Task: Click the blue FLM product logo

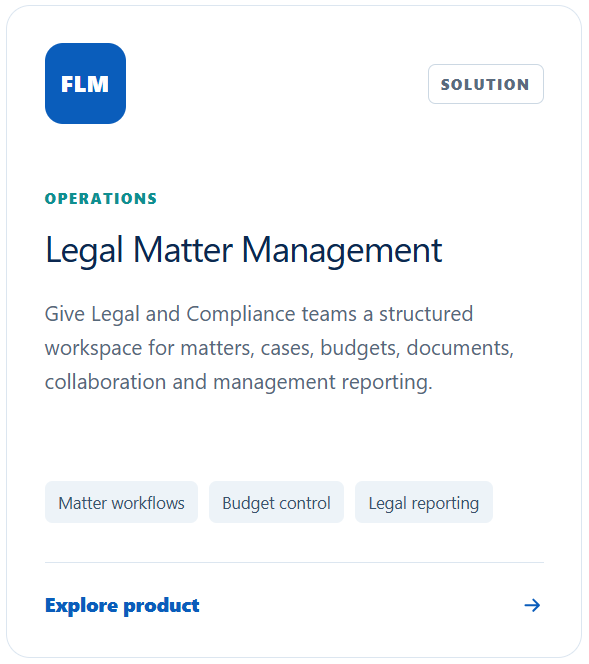Action: point(85,83)
